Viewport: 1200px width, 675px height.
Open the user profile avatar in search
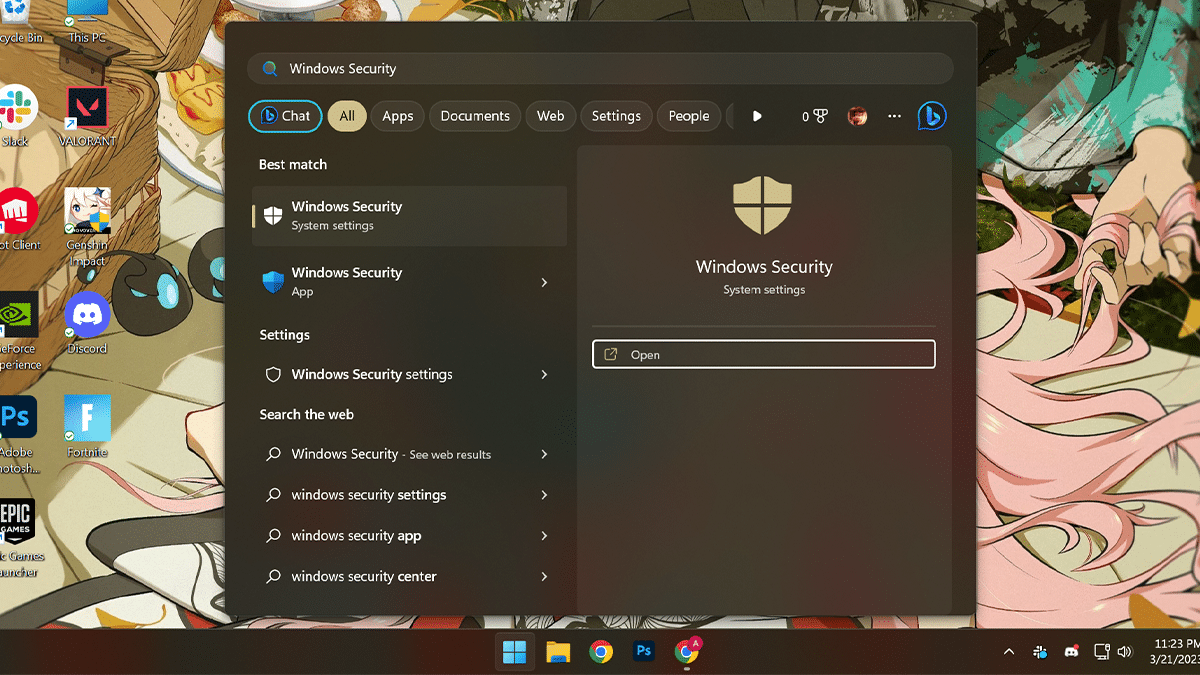coord(857,116)
